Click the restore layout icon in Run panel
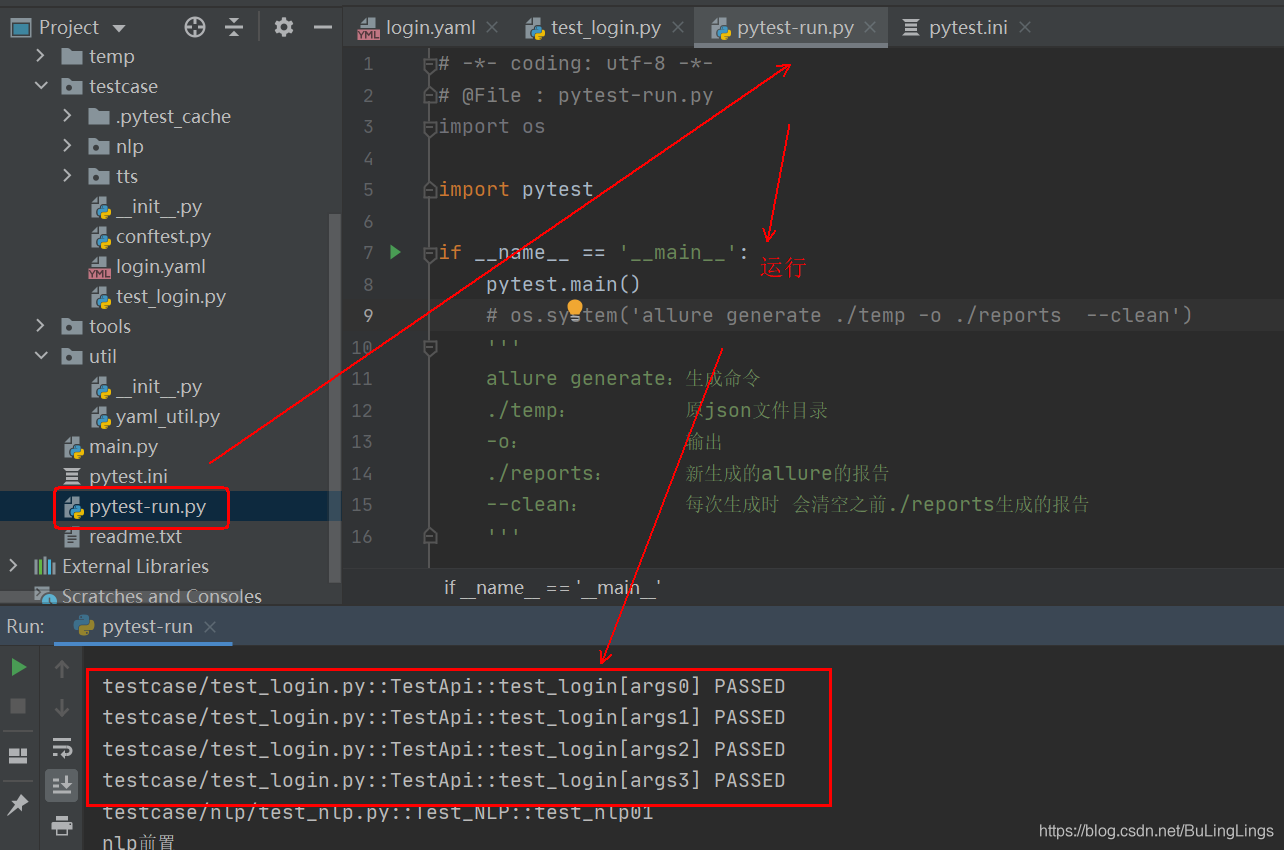This screenshot has height=850, width=1284. pos(18,756)
